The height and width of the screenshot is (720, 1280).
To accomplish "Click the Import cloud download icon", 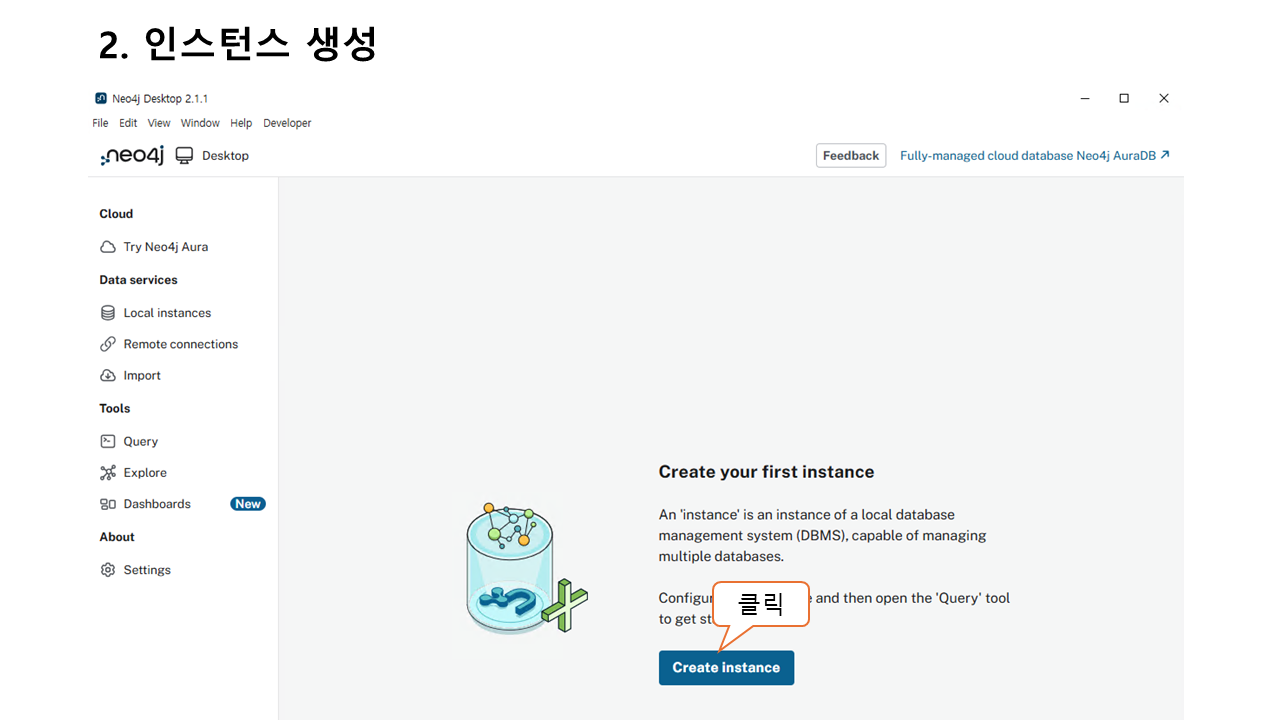I will click(x=108, y=376).
